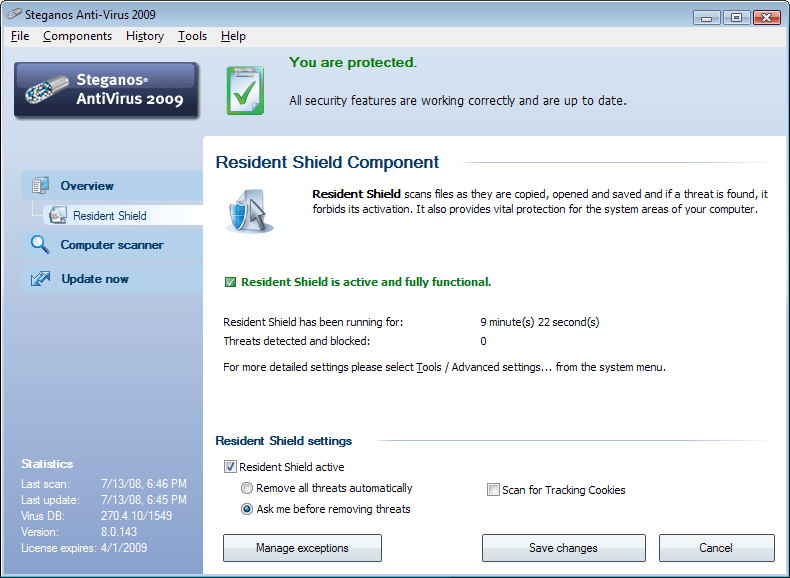
Task: Open the Components menu
Action: tap(78, 36)
